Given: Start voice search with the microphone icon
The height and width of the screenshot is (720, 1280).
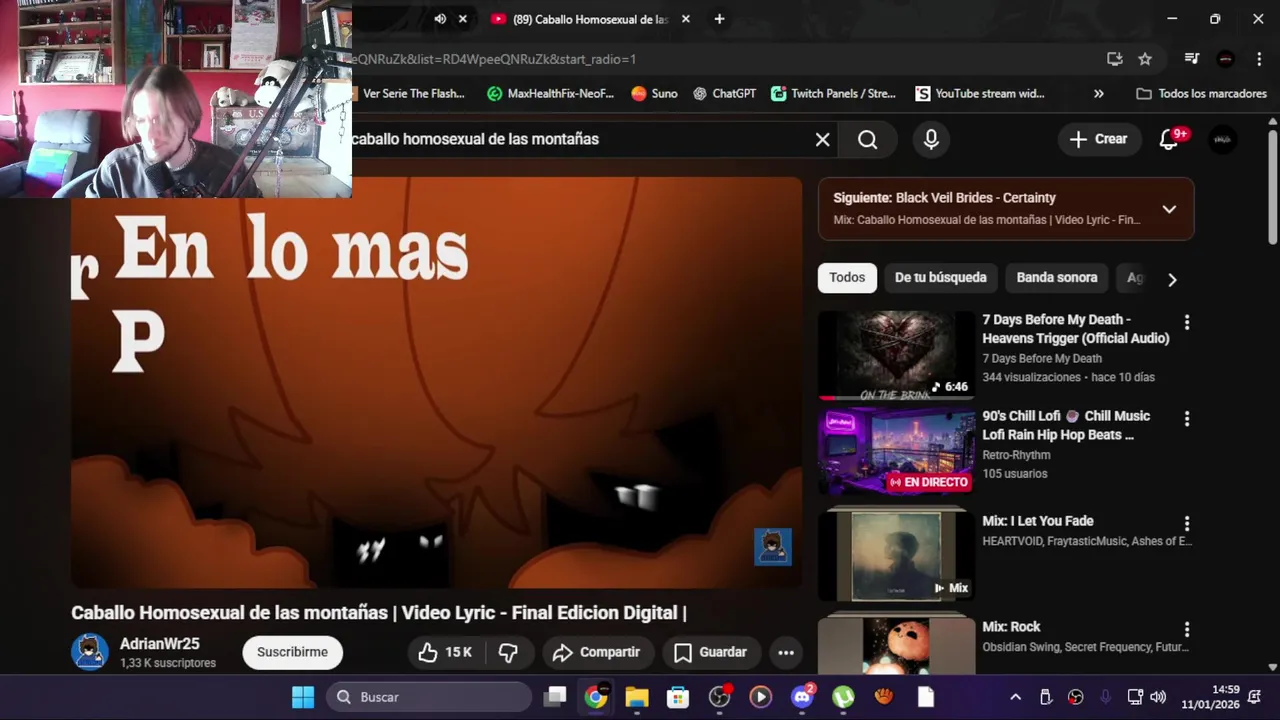Looking at the screenshot, I should pos(931,140).
